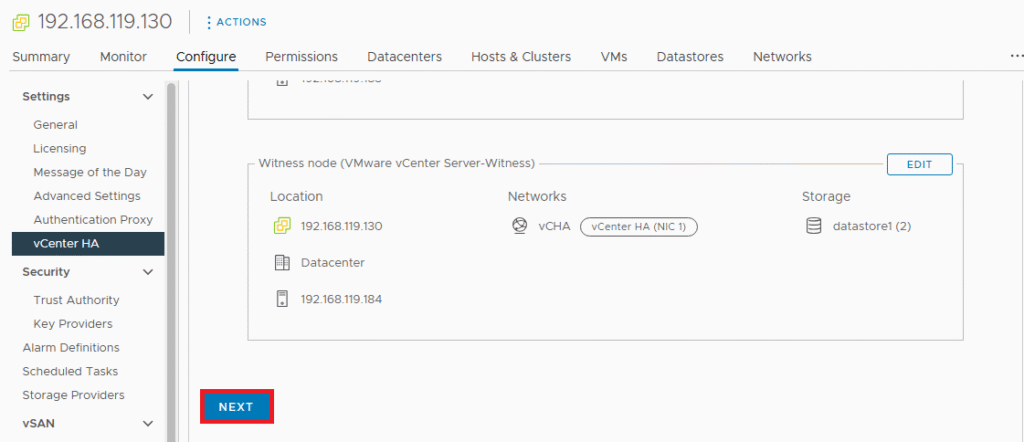The image size is (1024, 442).
Task: Open the Datastores tab
Action: [x=690, y=57]
